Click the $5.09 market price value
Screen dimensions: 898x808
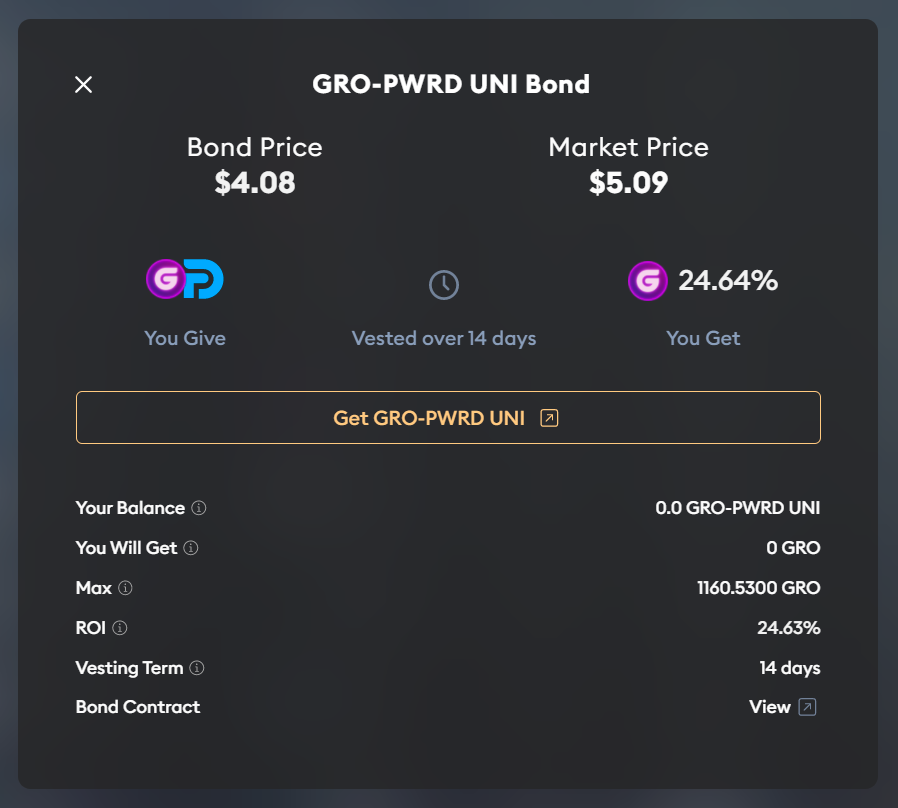coord(628,183)
